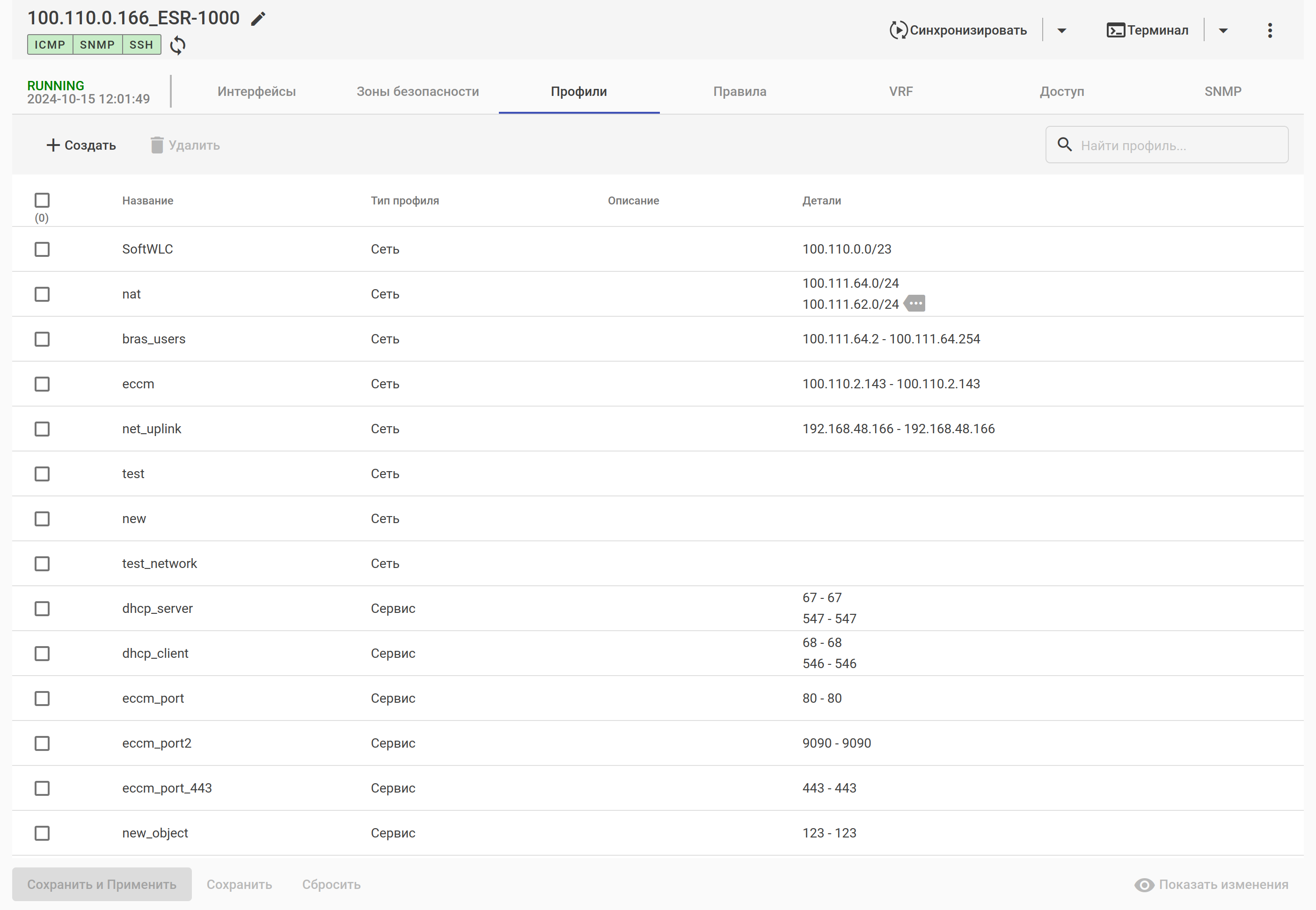1316x910 pixels.
Task: Expand the dropdown arrow beside Терминал
Action: [x=1223, y=30]
